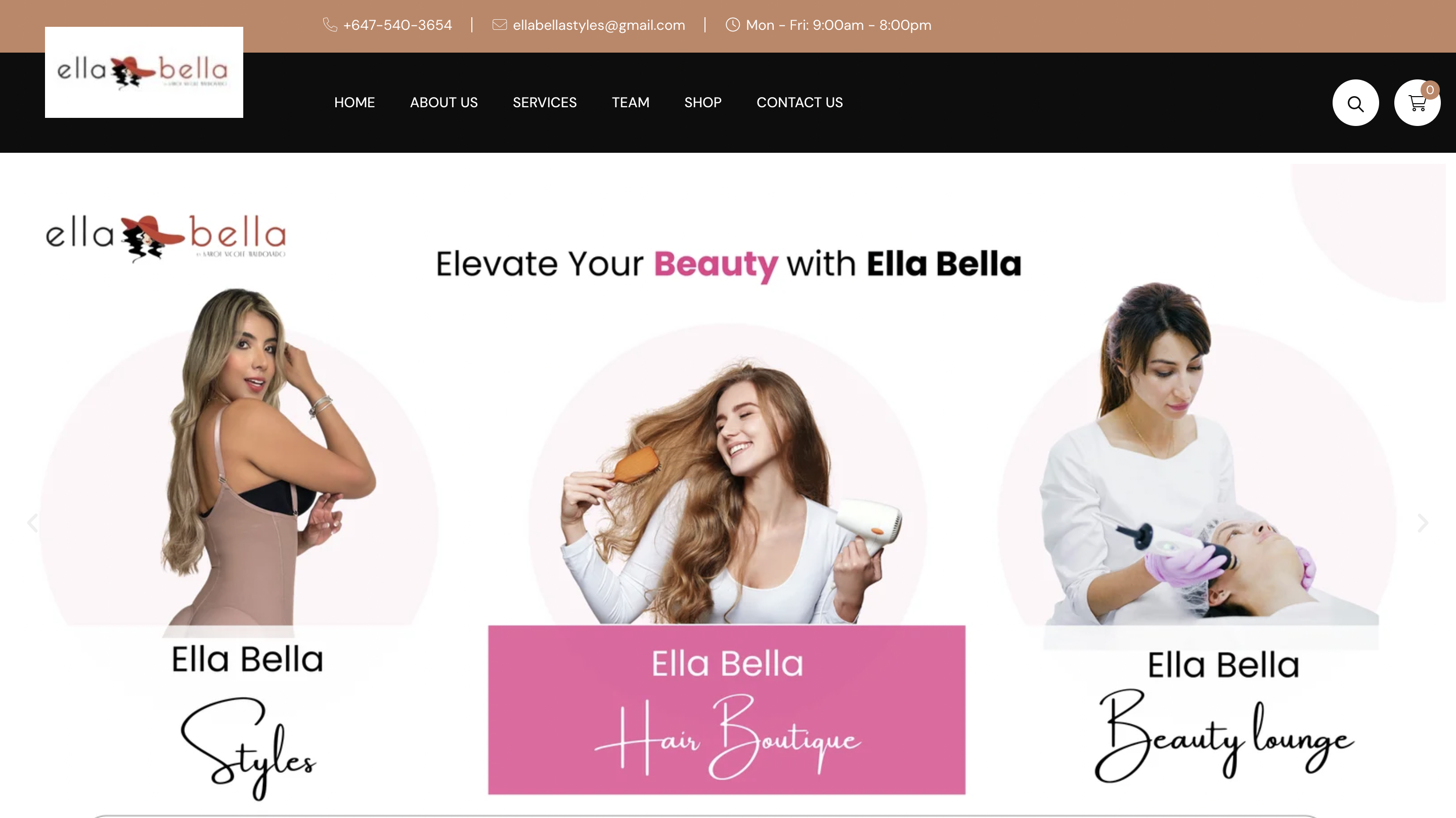Click the clock hours icon
The width and height of the screenshot is (1456, 818).
[732, 25]
